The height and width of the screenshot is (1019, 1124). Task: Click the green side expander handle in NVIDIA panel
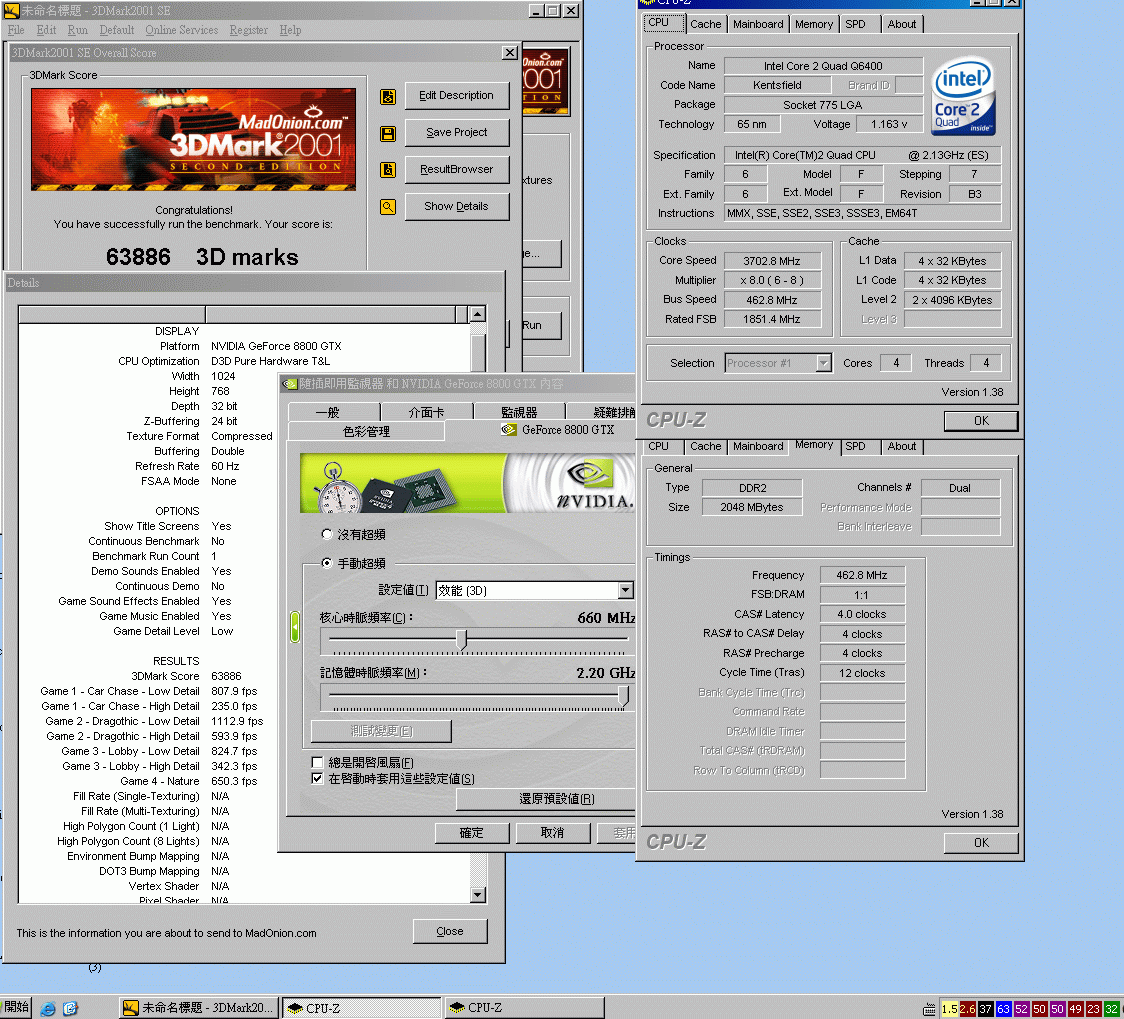click(295, 627)
